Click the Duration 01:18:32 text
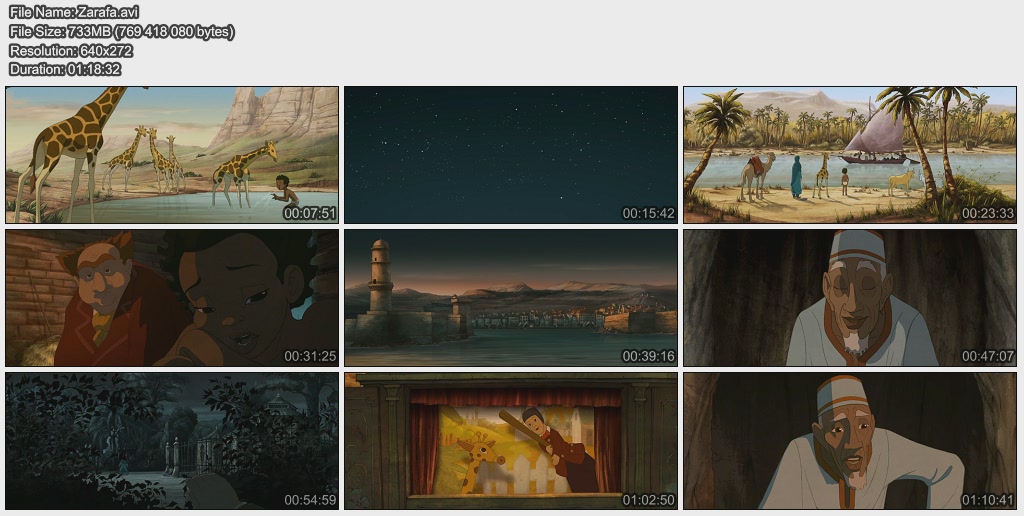 (65, 70)
